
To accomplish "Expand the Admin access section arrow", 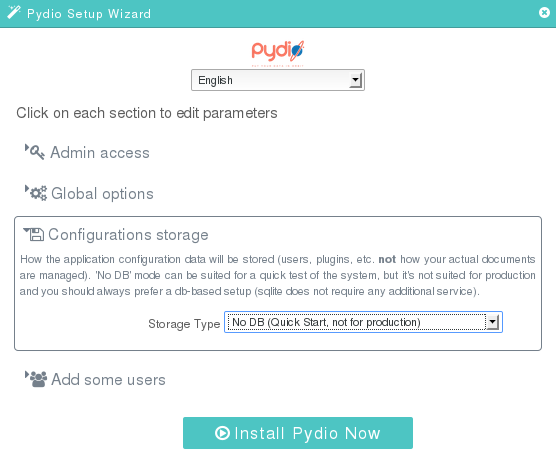I will (x=27, y=148).
